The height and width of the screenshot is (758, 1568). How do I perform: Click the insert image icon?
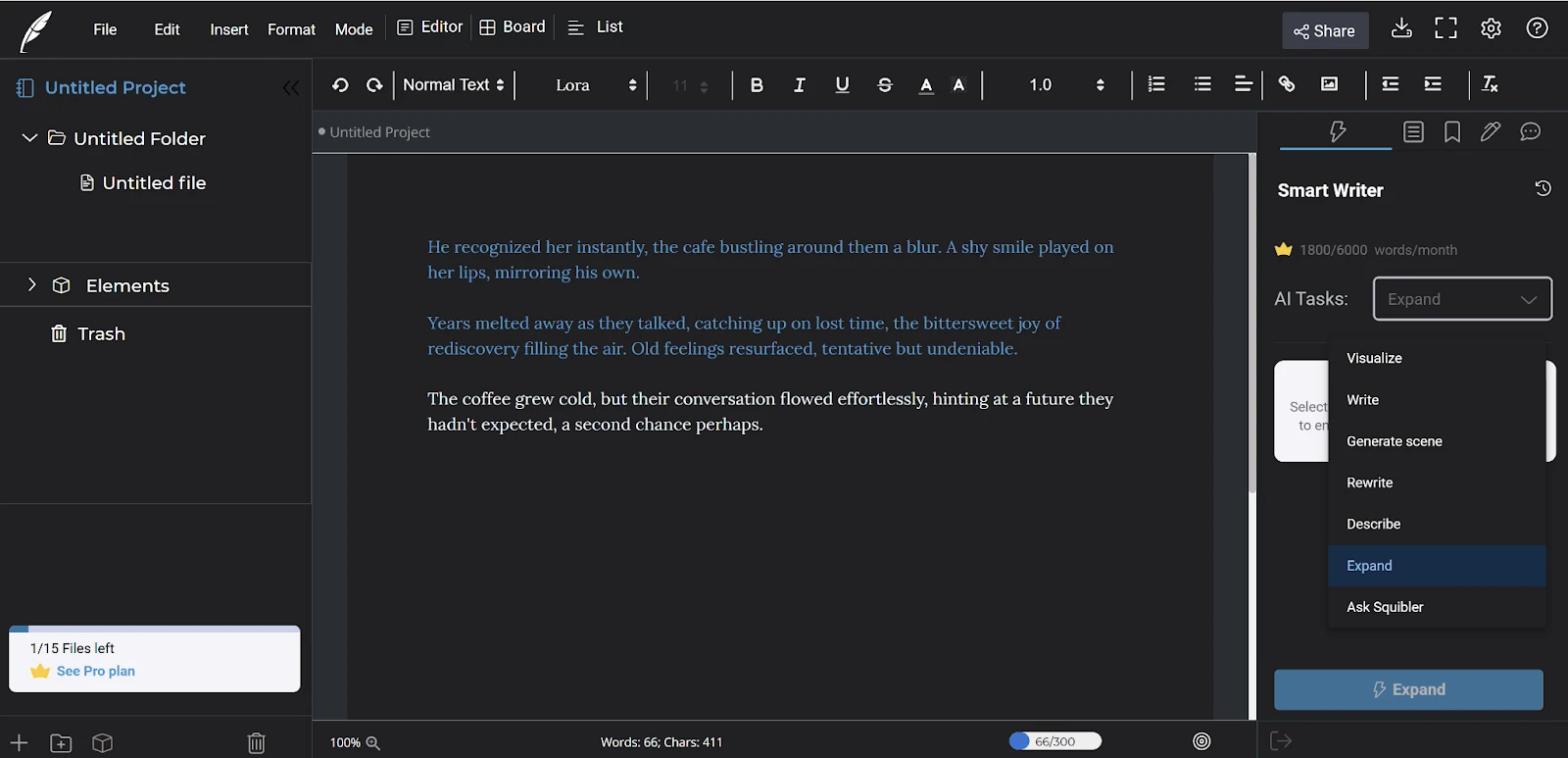pyautogui.click(x=1329, y=84)
